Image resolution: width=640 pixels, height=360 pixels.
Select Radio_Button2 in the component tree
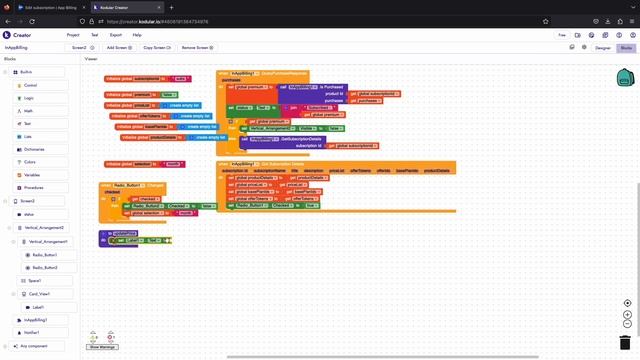[x=49, y=268]
